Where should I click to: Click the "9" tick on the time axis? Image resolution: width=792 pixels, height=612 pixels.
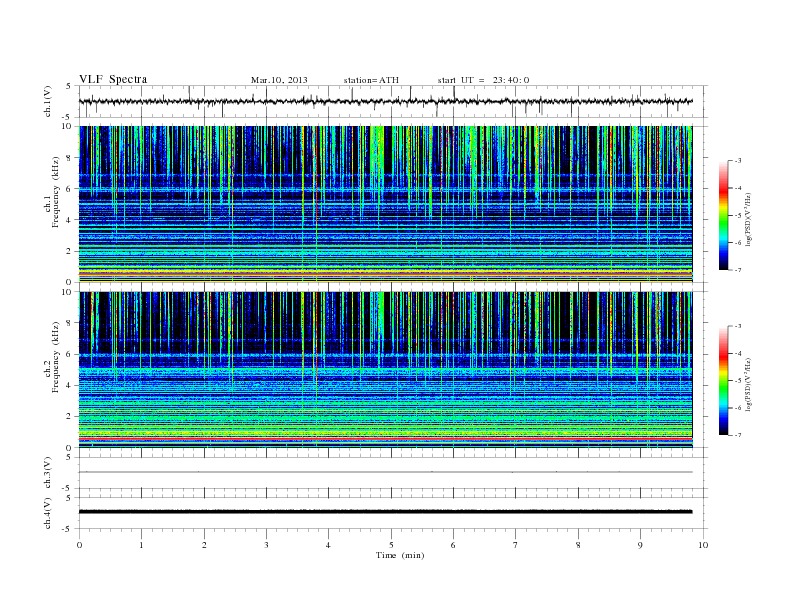[x=640, y=545]
